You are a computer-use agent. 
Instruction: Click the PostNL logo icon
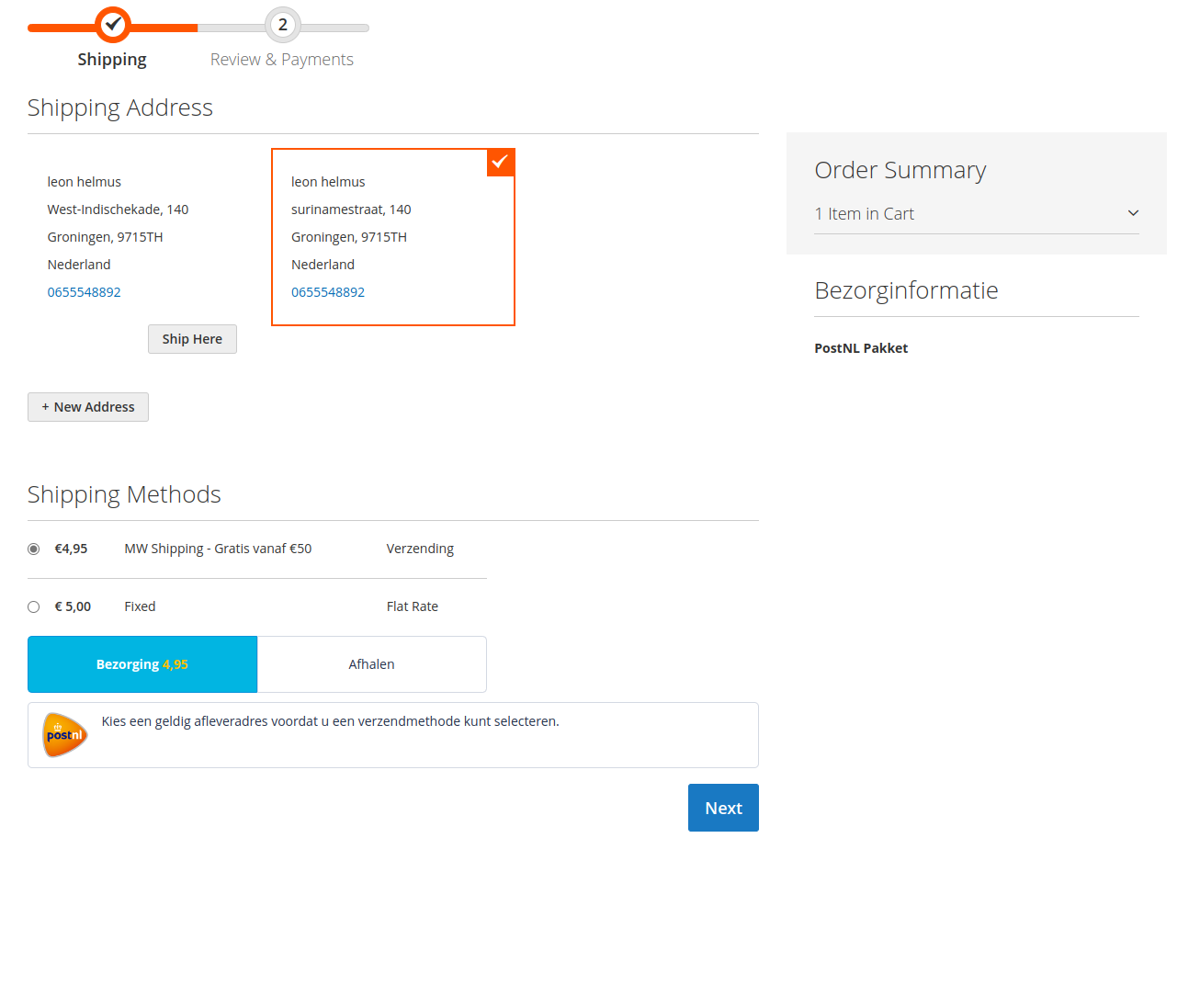coord(63,735)
